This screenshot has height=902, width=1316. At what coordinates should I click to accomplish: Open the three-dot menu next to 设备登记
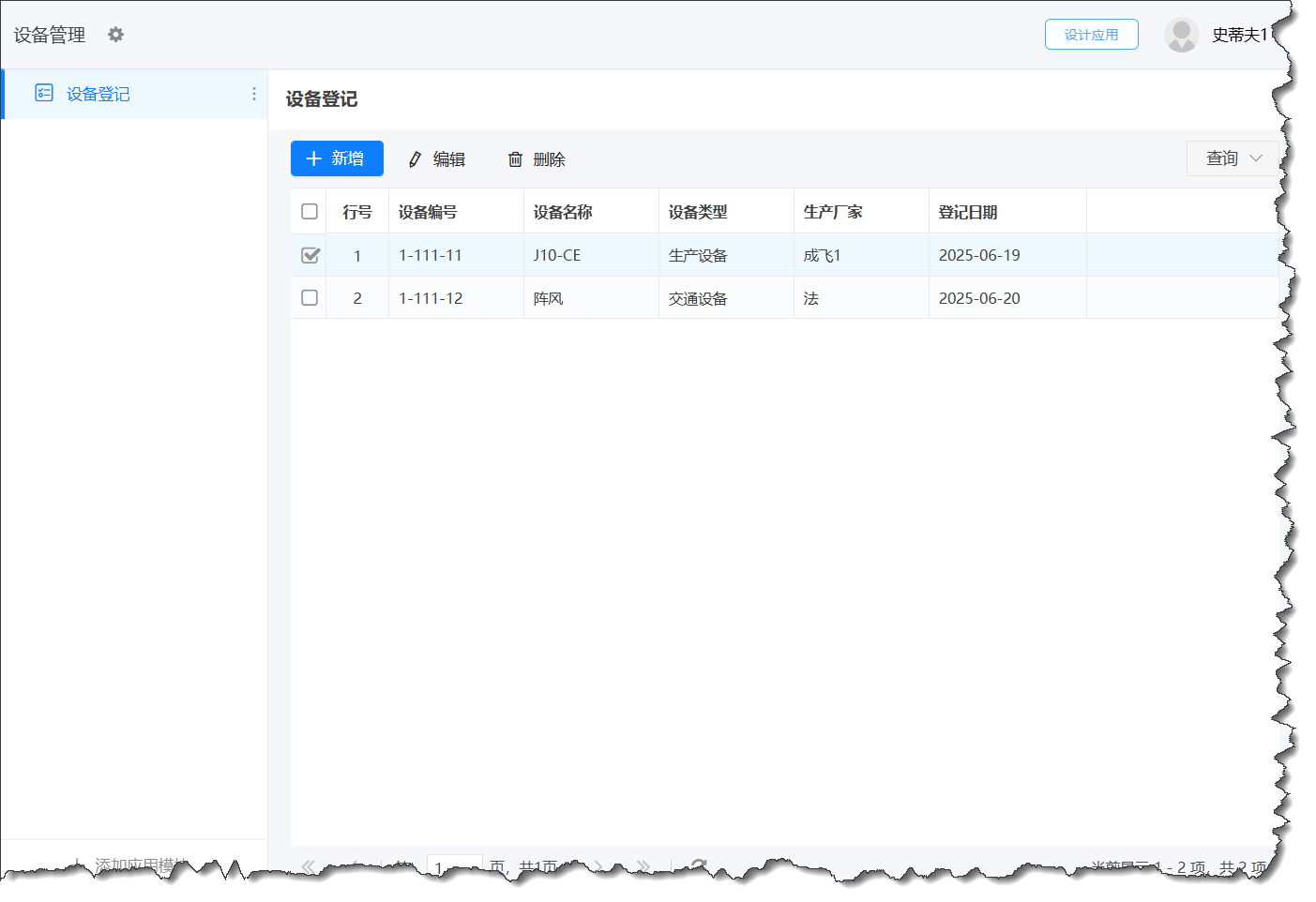point(253,94)
